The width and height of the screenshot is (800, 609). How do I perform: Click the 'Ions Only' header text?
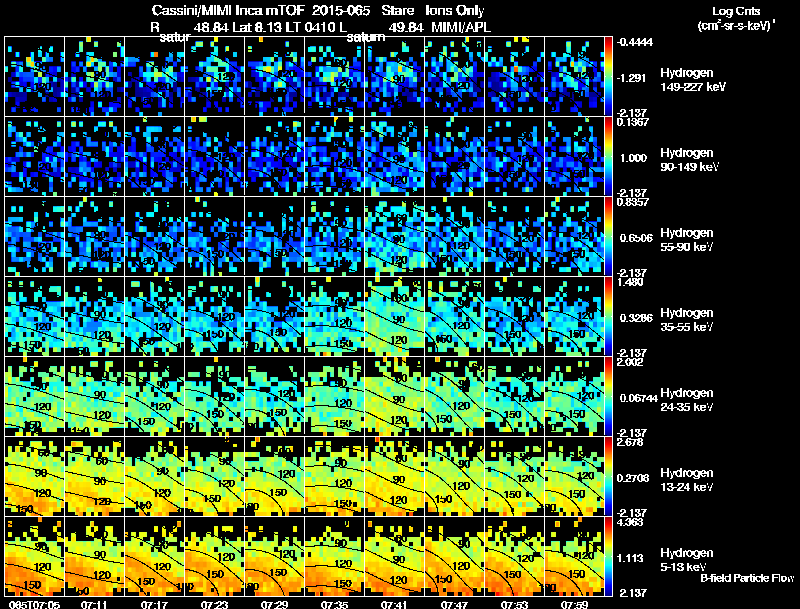pos(455,11)
